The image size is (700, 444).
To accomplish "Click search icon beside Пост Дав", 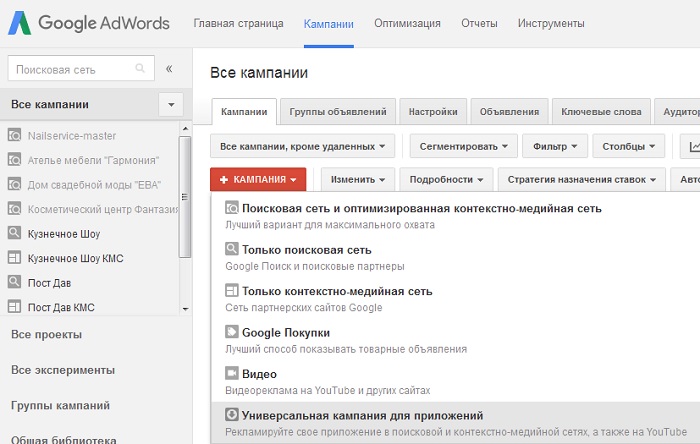I will click(14, 282).
